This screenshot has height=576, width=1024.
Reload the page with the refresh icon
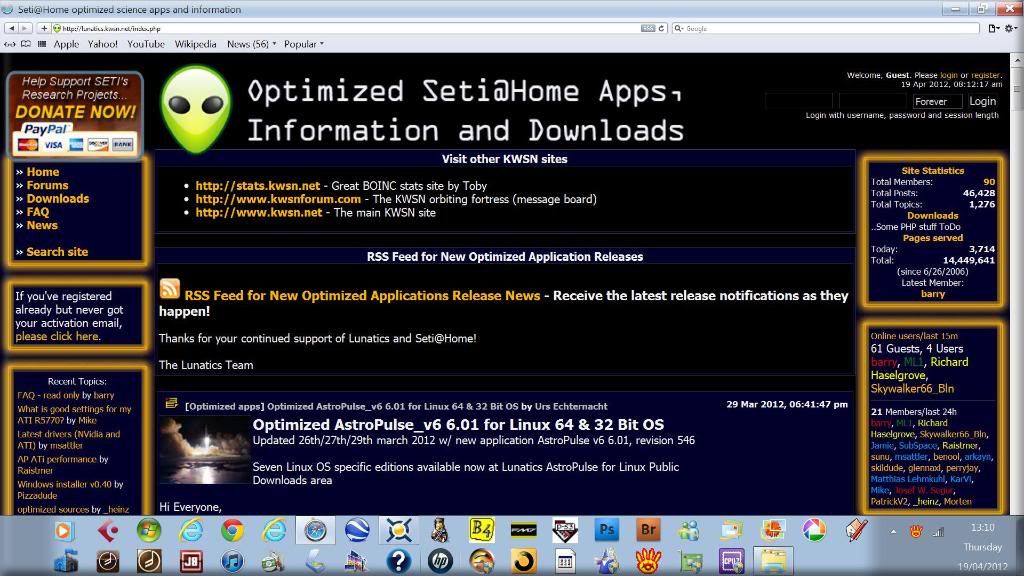click(662, 28)
